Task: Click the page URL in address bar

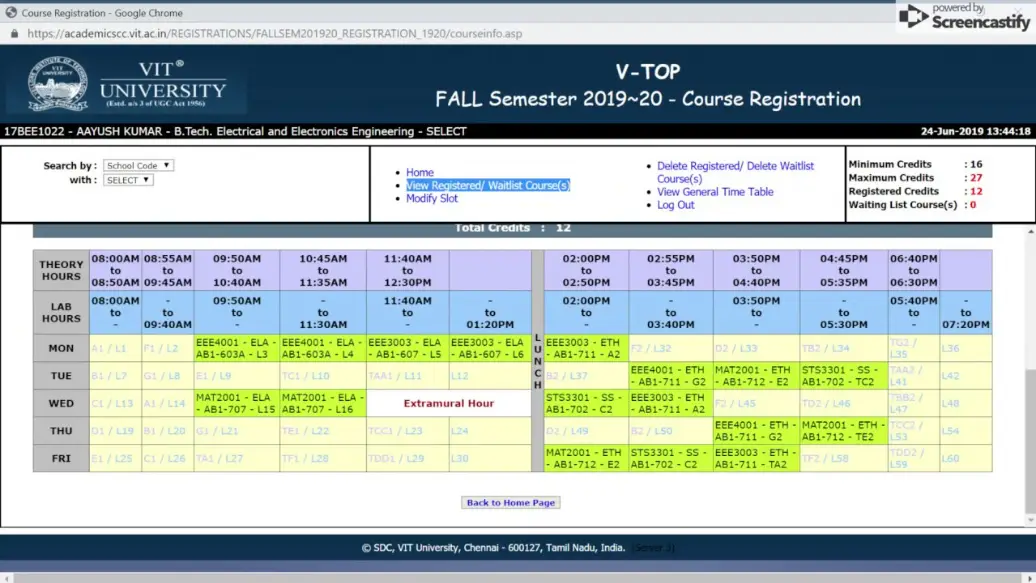Action: point(275,33)
